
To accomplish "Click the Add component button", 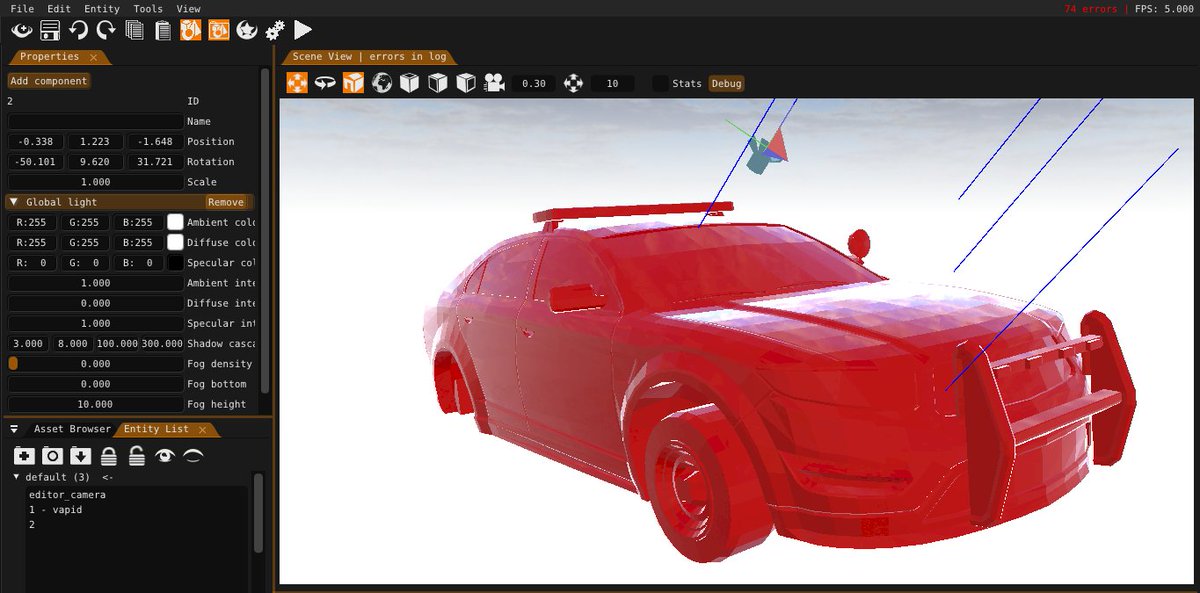I will tap(49, 81).
